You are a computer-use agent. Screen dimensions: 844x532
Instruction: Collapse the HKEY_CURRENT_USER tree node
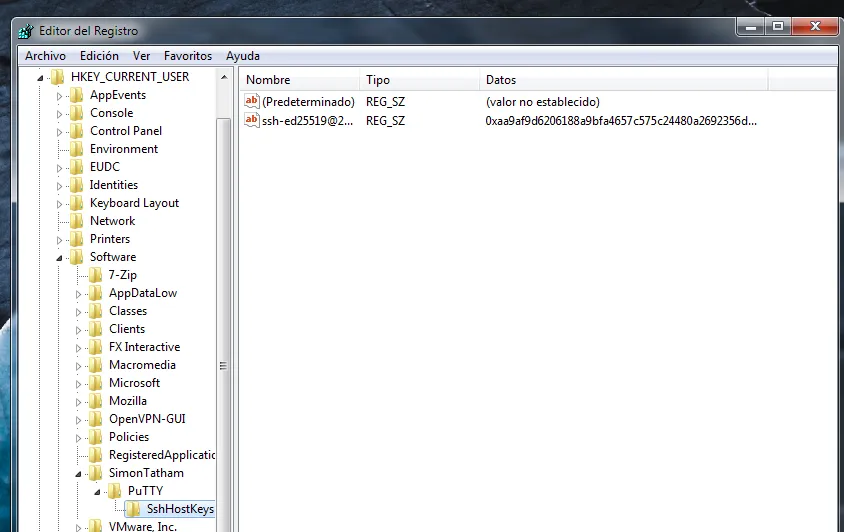(40, 78)
